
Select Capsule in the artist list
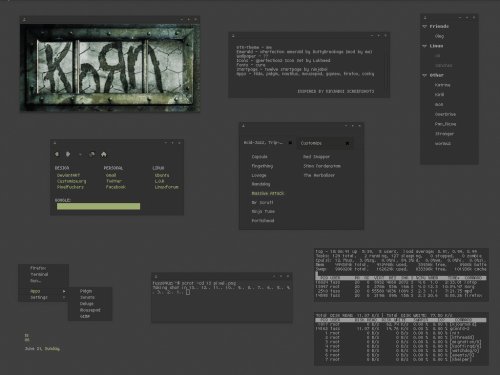259,157
